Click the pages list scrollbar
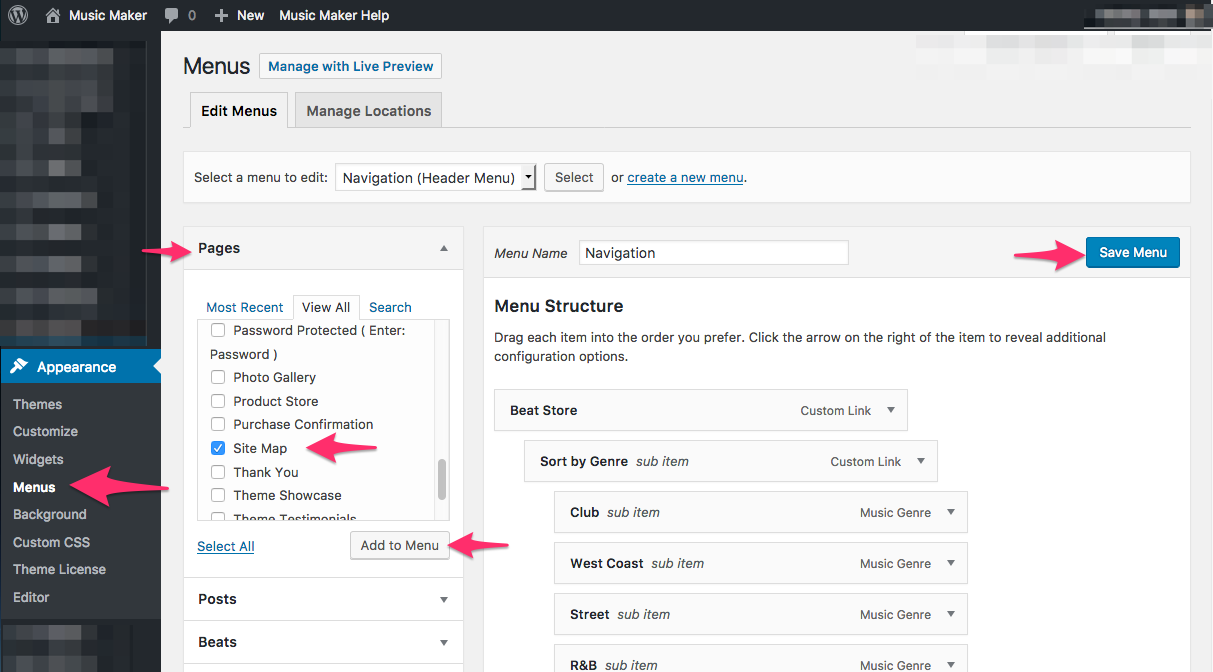 coord(442,480)
